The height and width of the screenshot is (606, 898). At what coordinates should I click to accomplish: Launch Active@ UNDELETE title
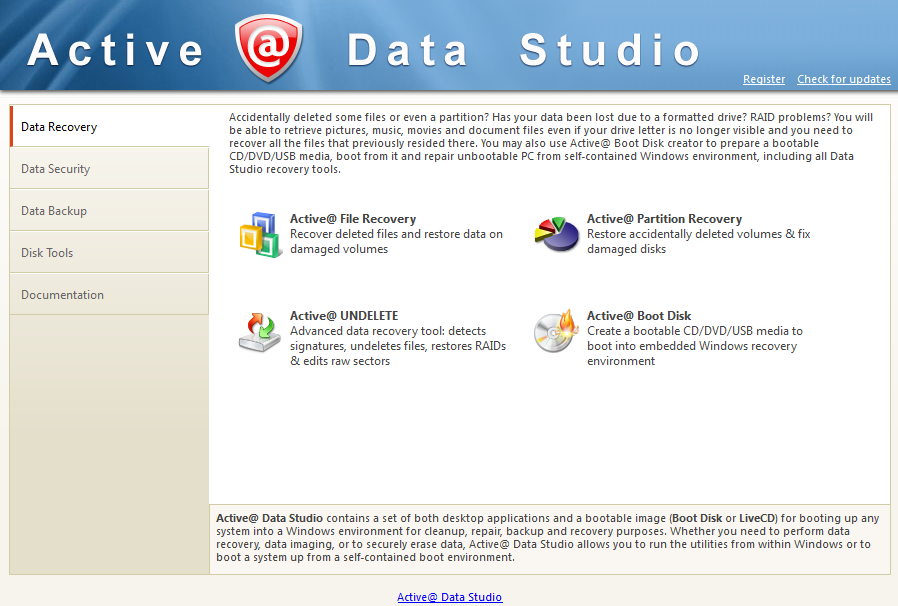click(x=344, y=316)
